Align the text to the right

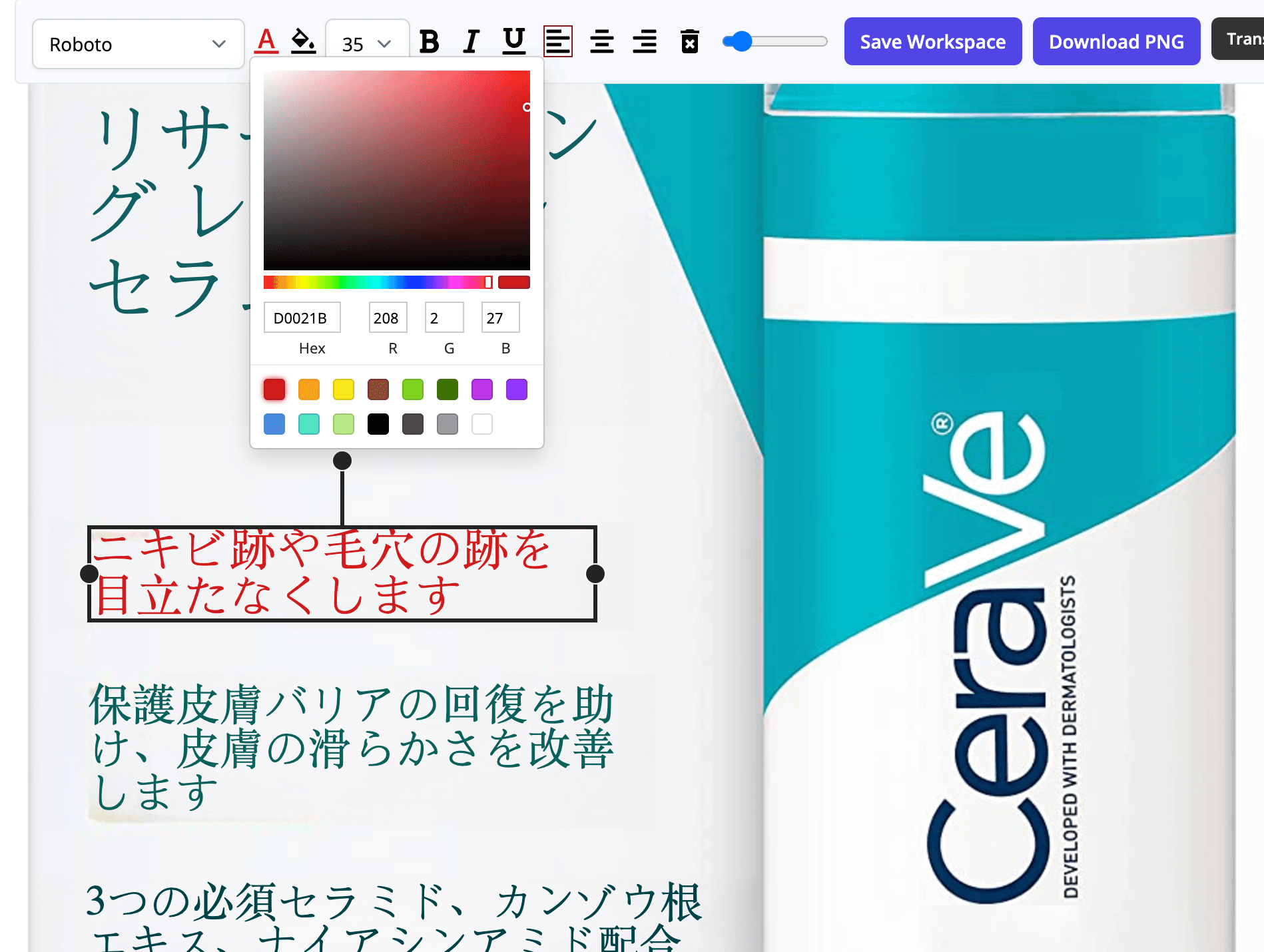pos(645,41)
